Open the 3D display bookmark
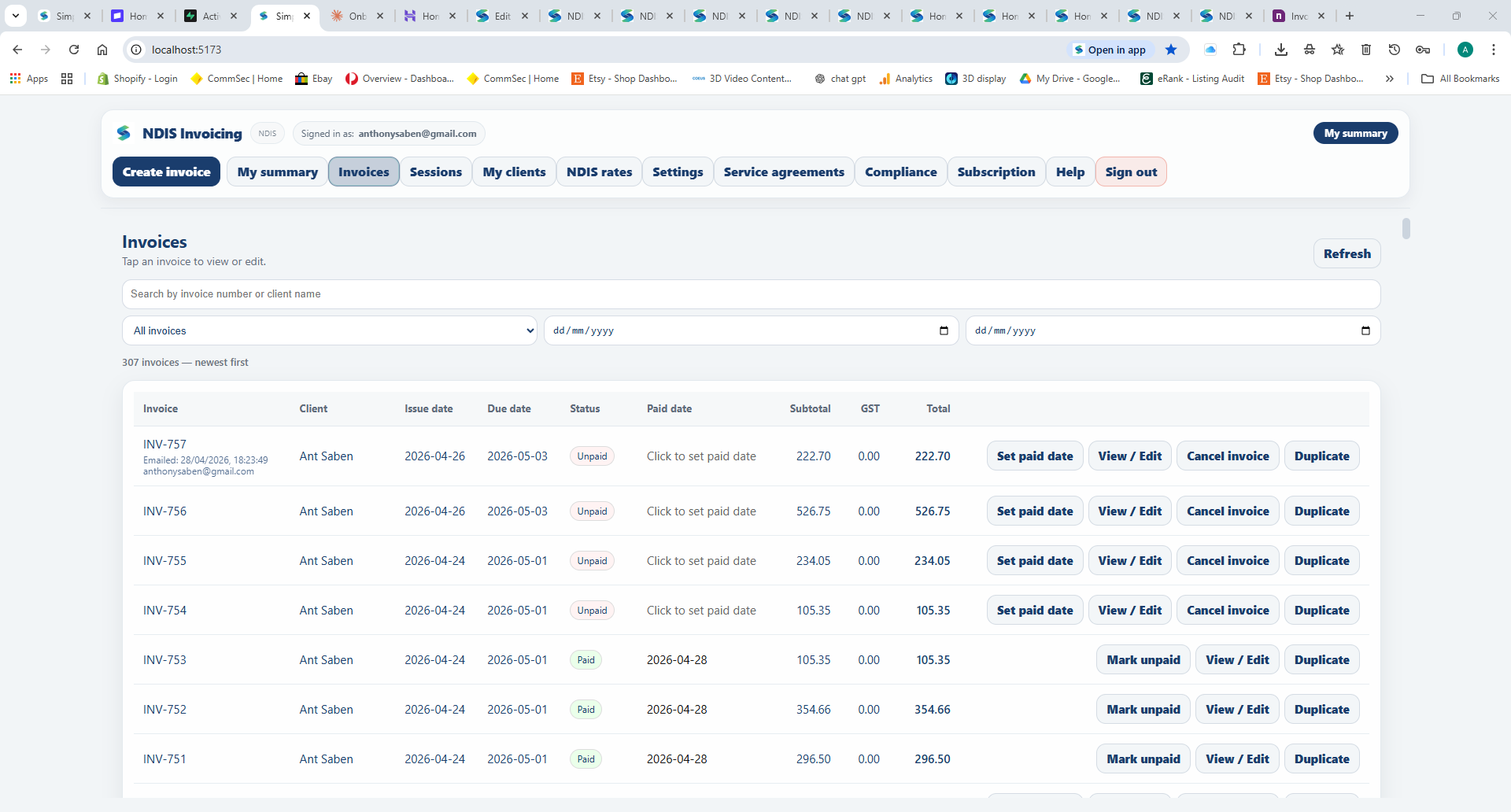Image resolution: width=1511 pixels, height=812 pixels. coord(976,79)
